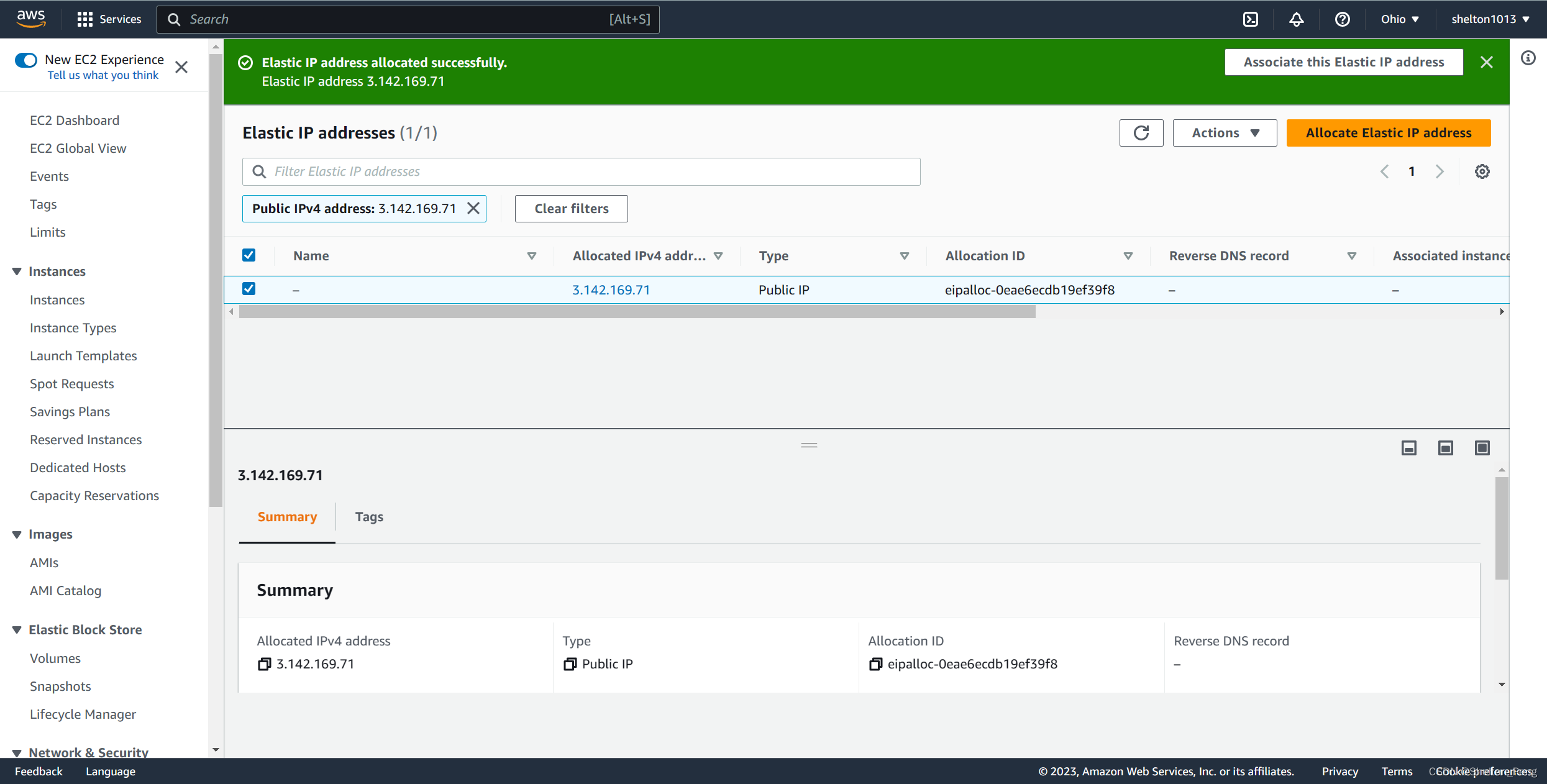The image size is (1547, 784).
Task: Collapse the Elastic Block Store section
Action: (17, 630)
